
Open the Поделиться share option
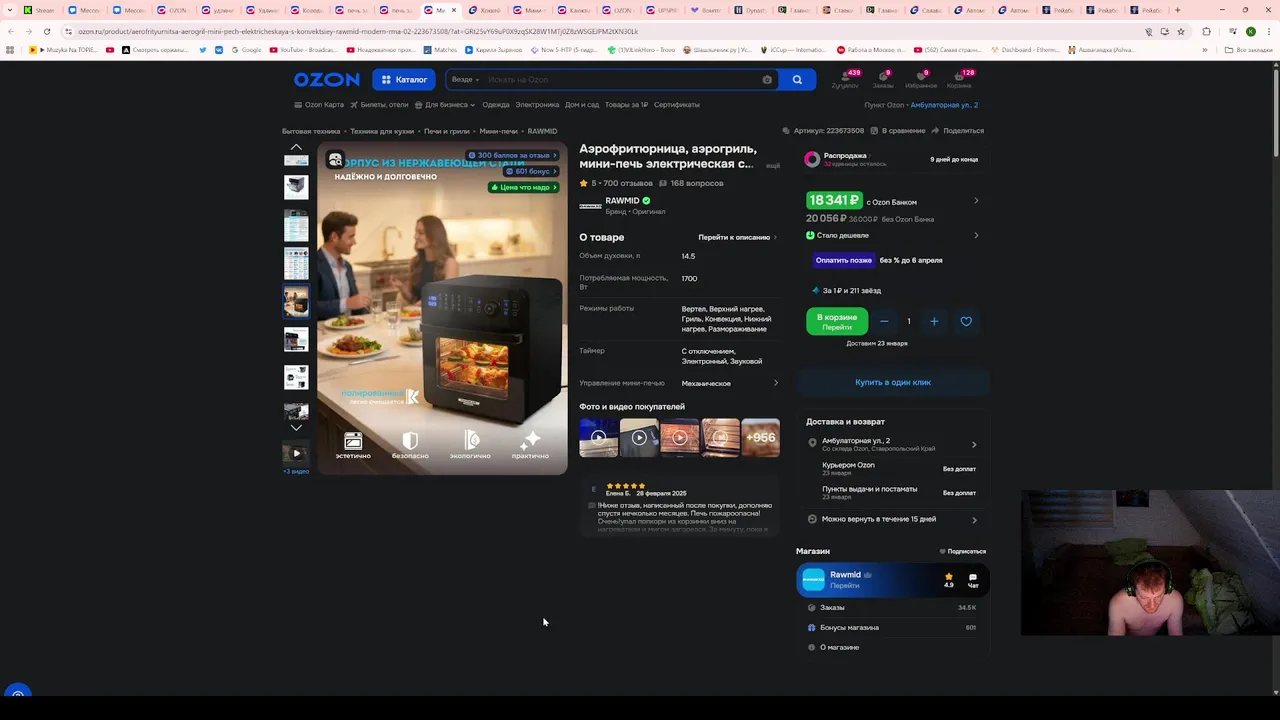[958, 131]
